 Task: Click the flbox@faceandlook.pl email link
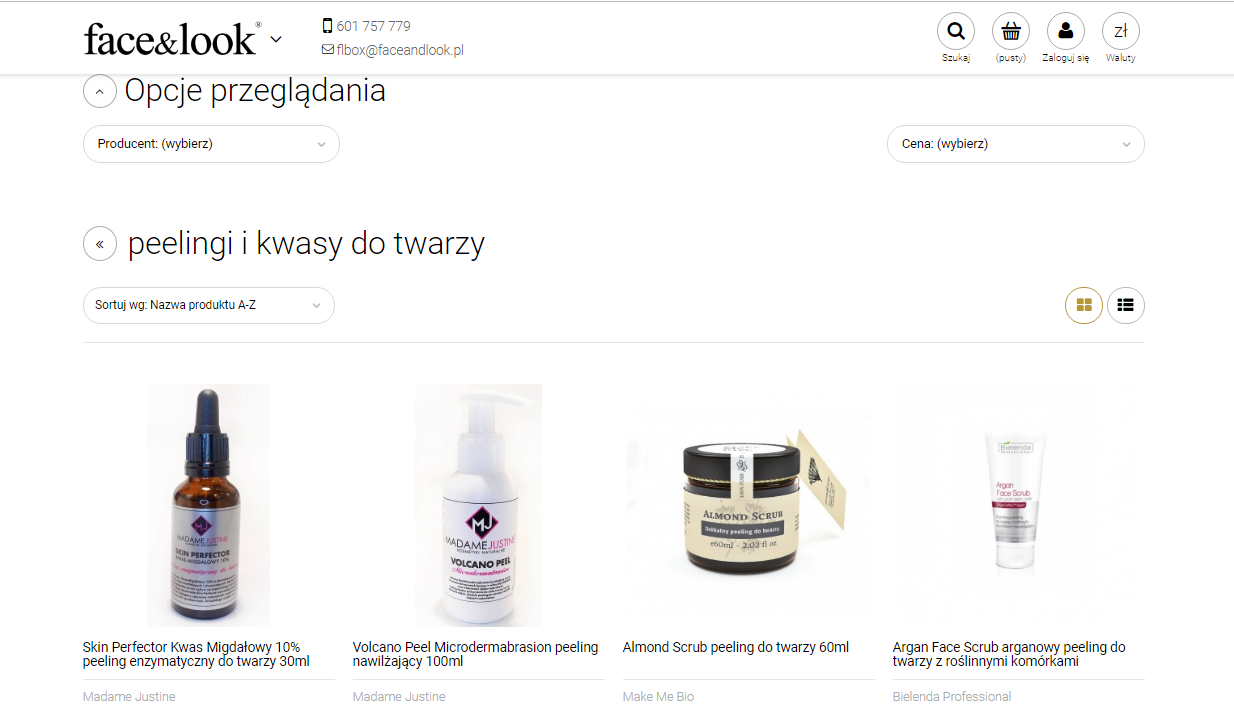pyautogui.click(x=393, y=50)
